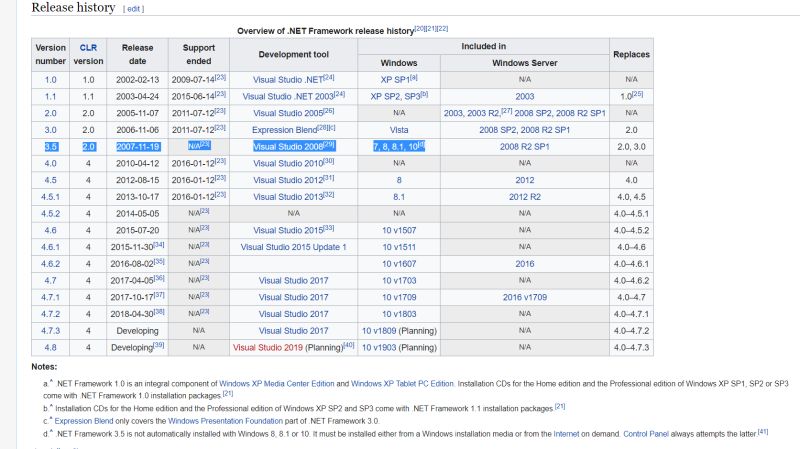
Task: Open the Visual Studio 2015 link
Action: coord(288,231)
